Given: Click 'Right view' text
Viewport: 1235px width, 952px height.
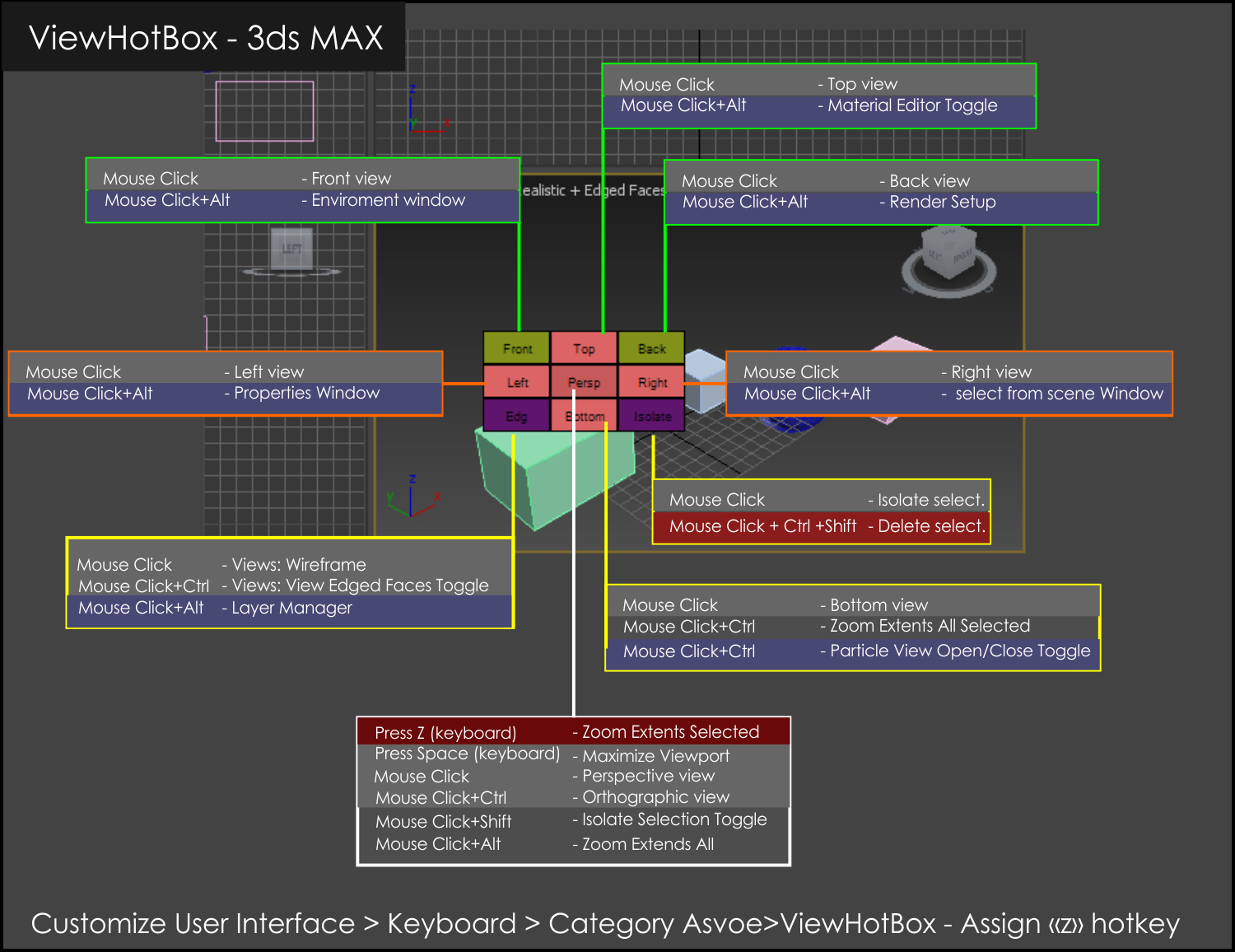Looking at the screenshot, I should (991, 372).
